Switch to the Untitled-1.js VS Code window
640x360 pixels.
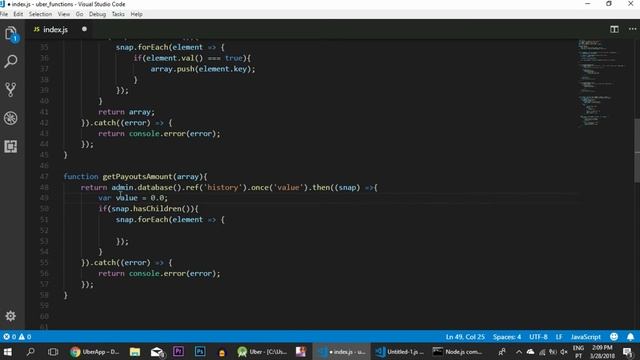click(x=400, y=351)
